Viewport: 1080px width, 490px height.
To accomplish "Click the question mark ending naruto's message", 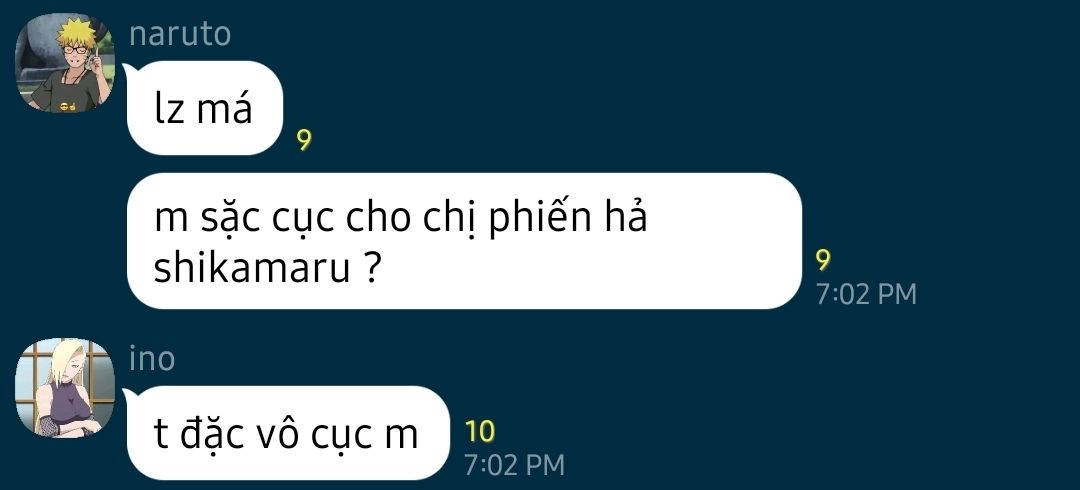I will click(370, 269).
